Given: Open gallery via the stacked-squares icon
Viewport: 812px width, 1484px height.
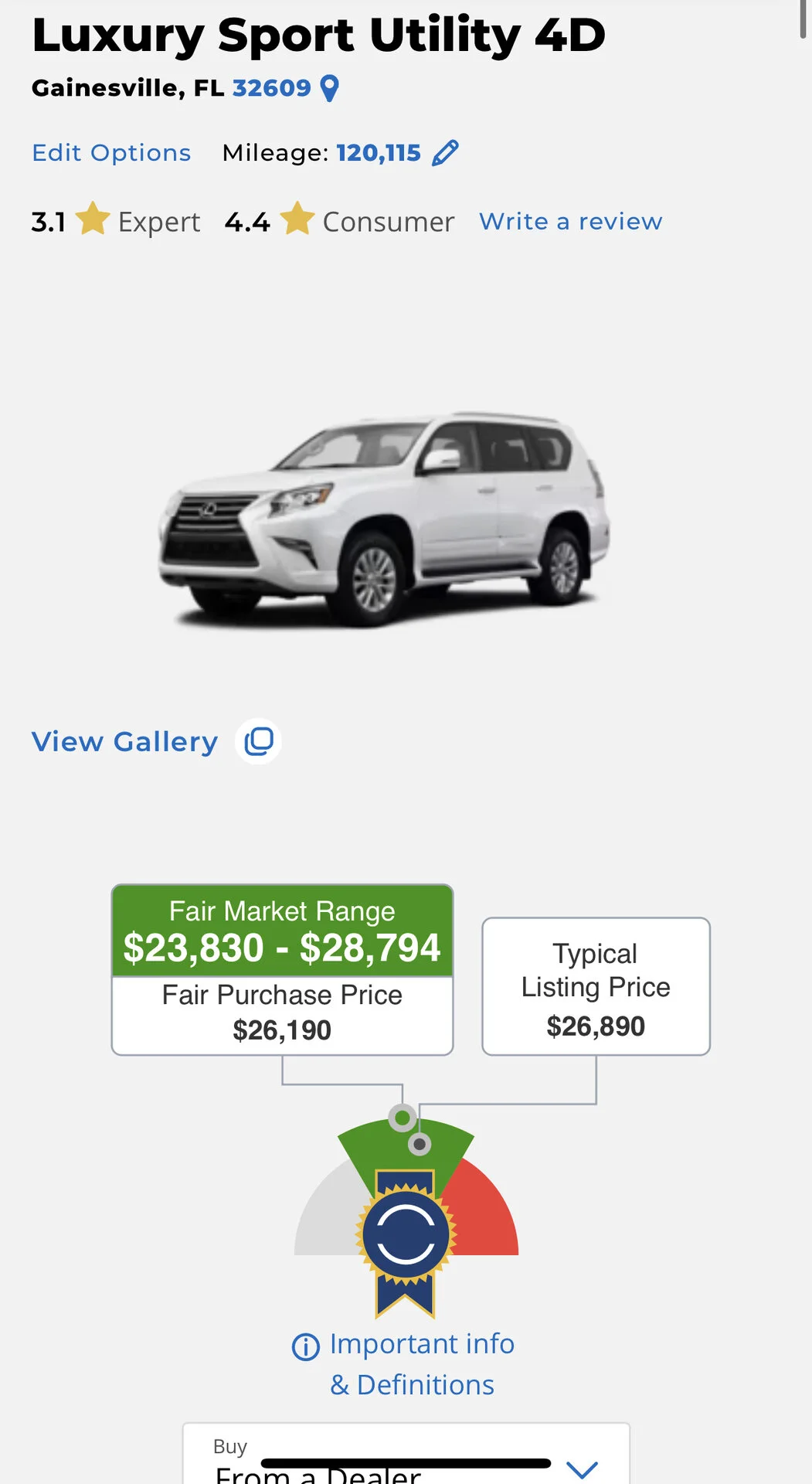Looking at the screenshot, I should (258, 742).
